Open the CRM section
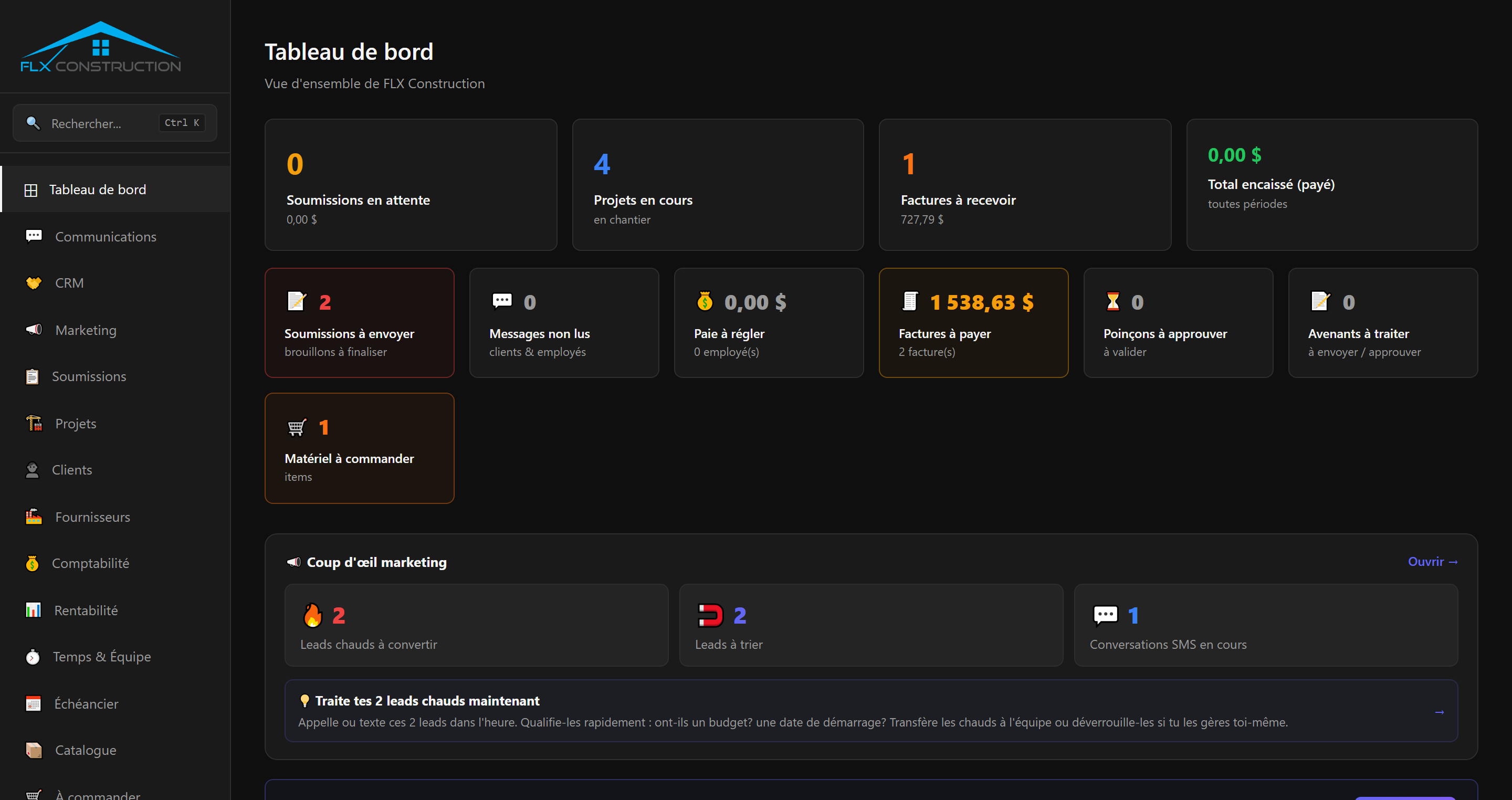This screenshot has width=1512, height=800. (115, 283)
